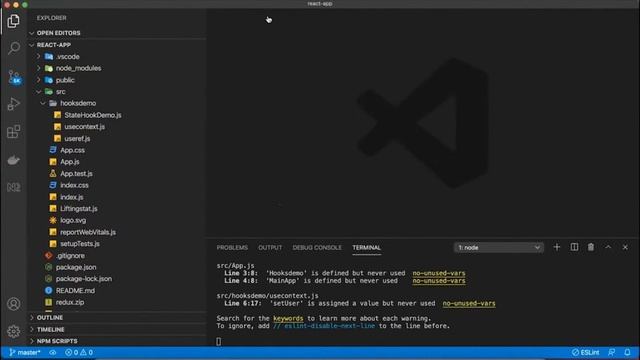Select the terminal dropdown showing 1: node
The width and height of the screenshot is (640, 360).
click(498, 248)
